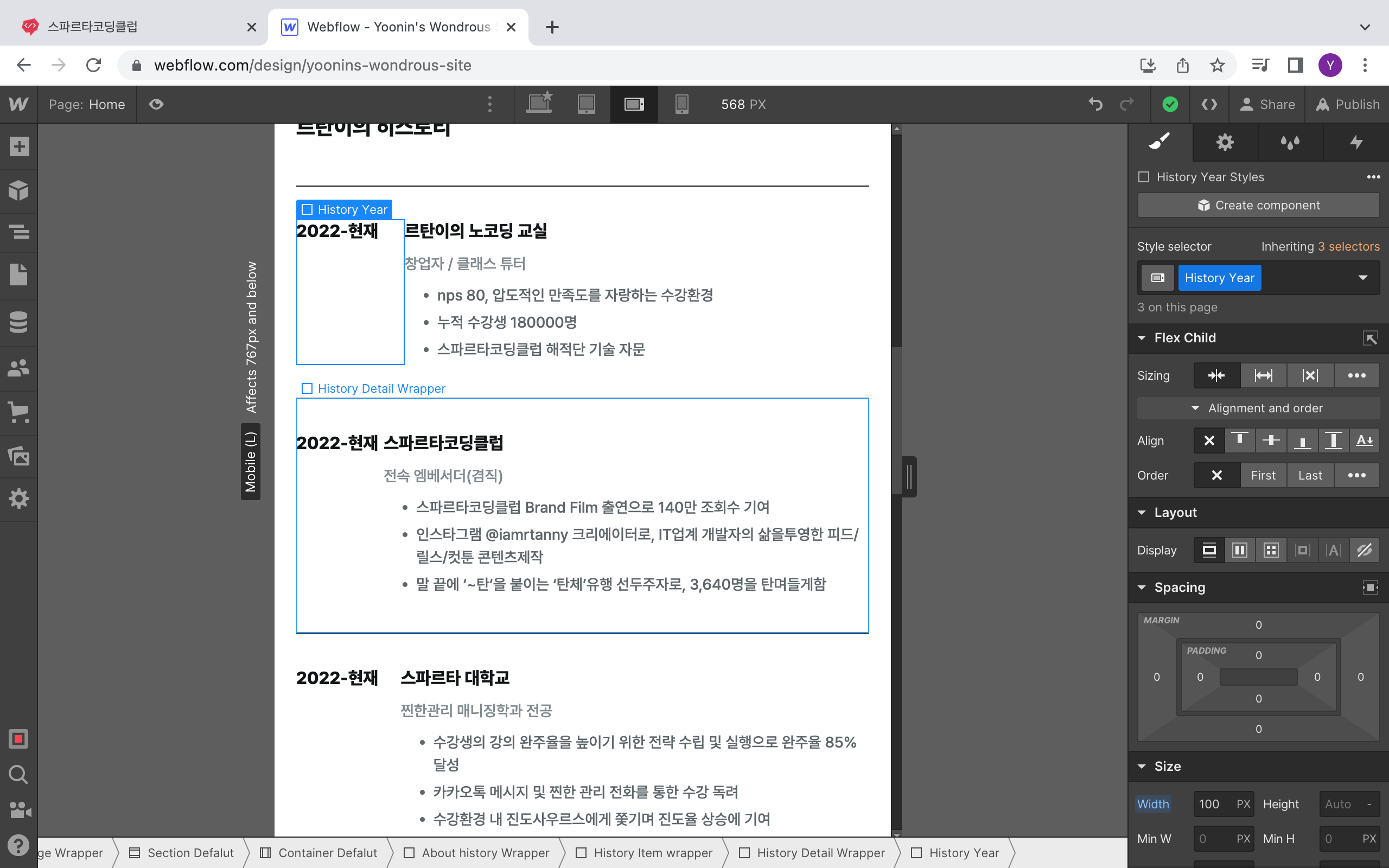
Task: Open canvas settings three-dot menu
Action: coord(489,104)
